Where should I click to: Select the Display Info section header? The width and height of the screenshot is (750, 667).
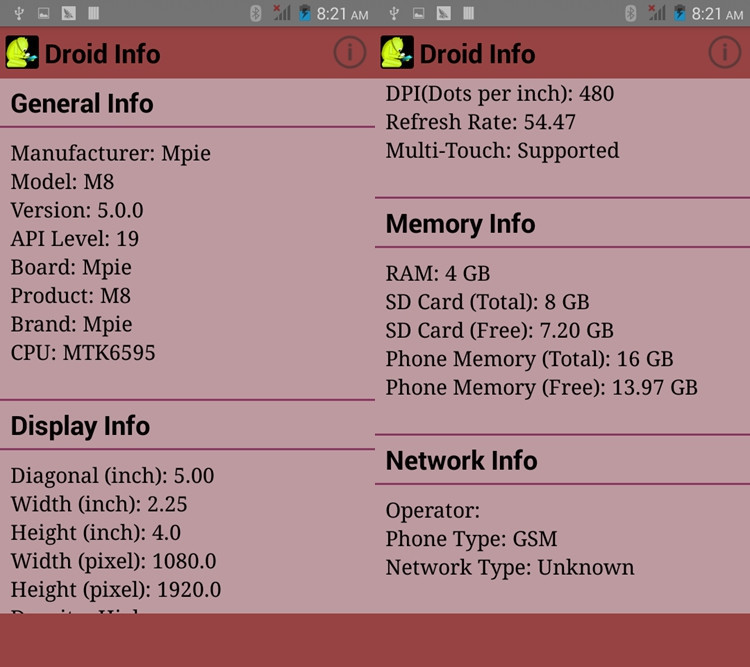click(x=80, y=426)
